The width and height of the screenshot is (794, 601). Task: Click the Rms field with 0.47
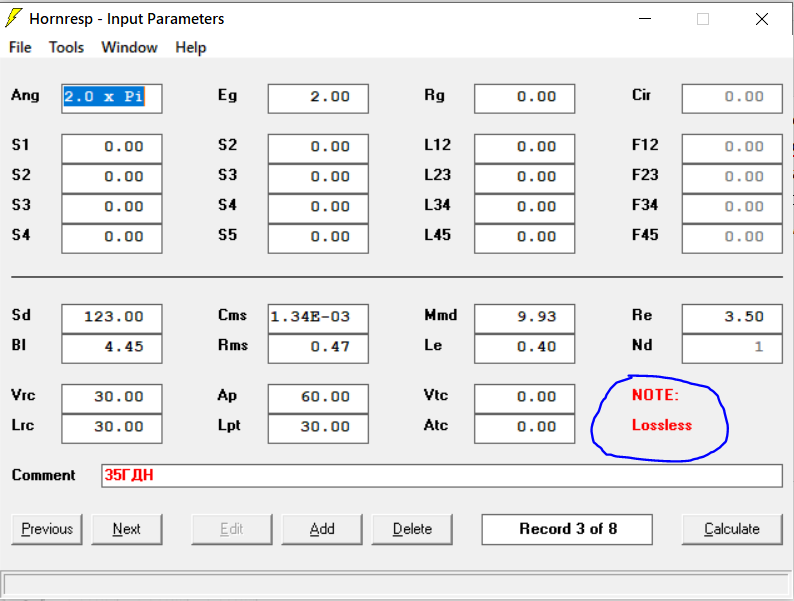[x=318, y=348]
